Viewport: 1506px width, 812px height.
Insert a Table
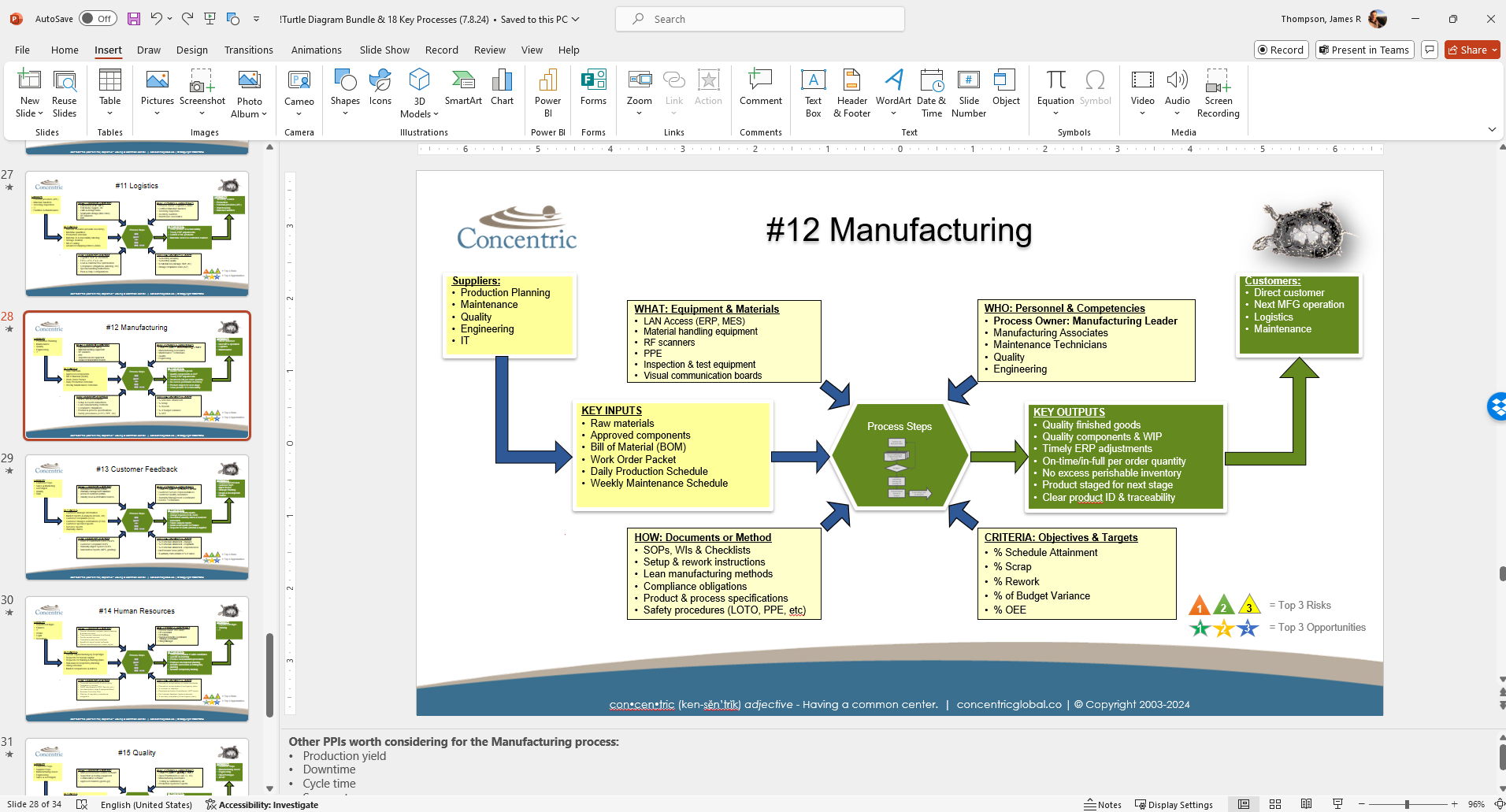pyautogui.click(x=110, y=93)
